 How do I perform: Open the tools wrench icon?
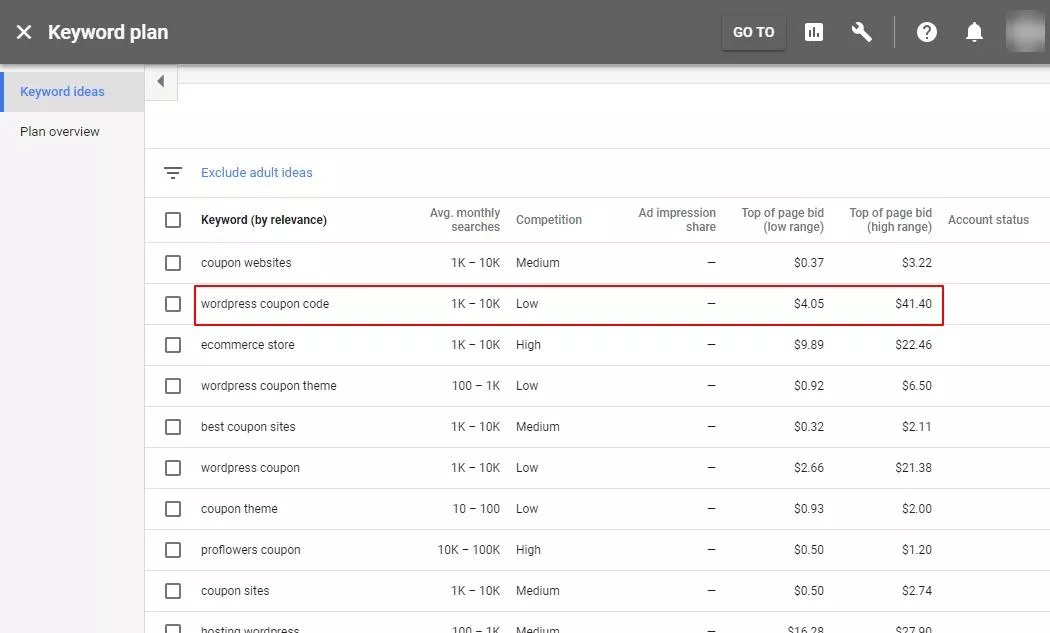click(x=861, y=32)
